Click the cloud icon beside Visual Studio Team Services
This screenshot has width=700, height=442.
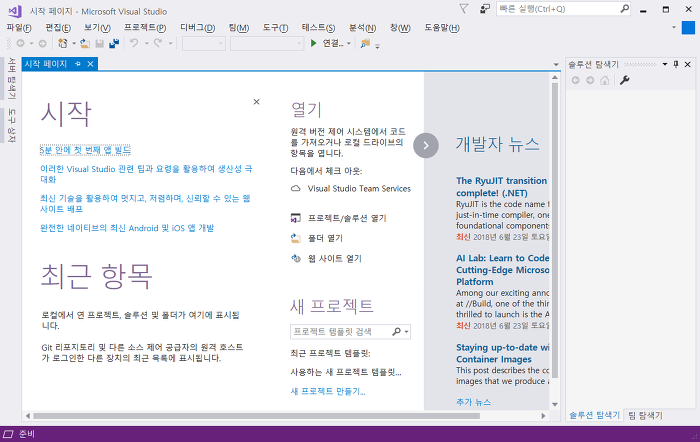point(296,188)
